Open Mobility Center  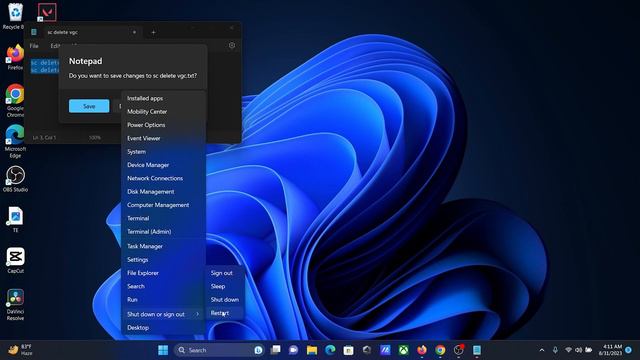coord(163,111)
